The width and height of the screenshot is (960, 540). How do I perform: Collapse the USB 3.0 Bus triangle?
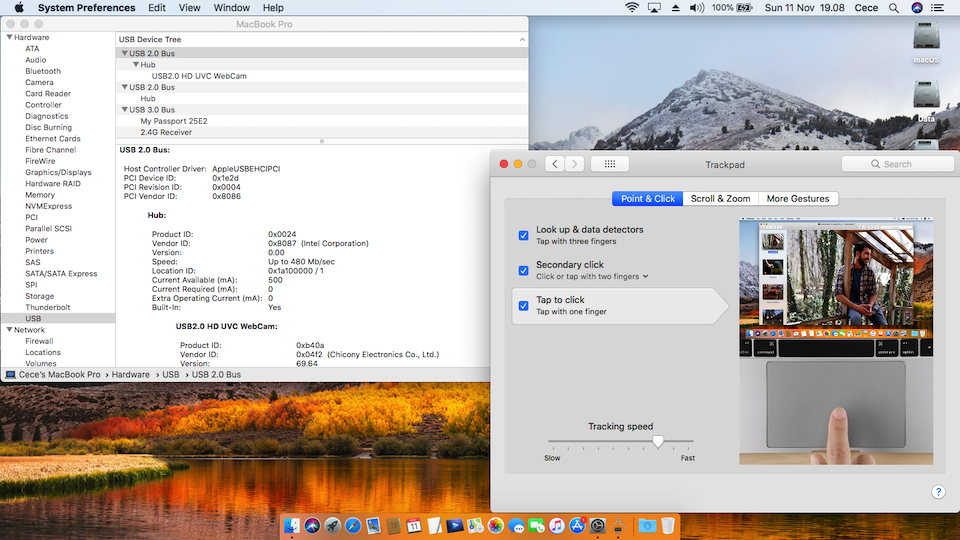click(124, 110)
